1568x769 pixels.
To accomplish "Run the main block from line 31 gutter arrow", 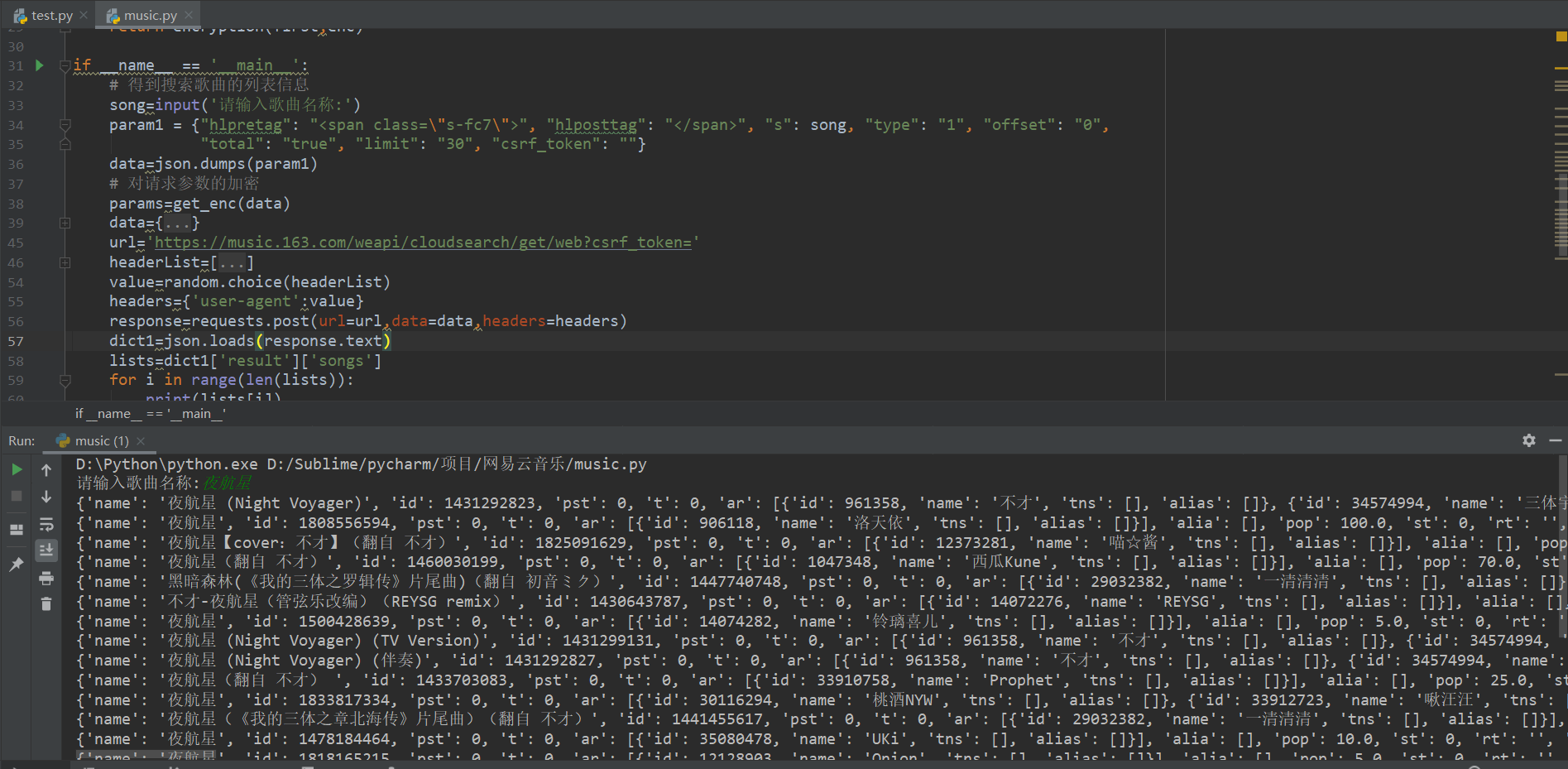I will 39,65.
